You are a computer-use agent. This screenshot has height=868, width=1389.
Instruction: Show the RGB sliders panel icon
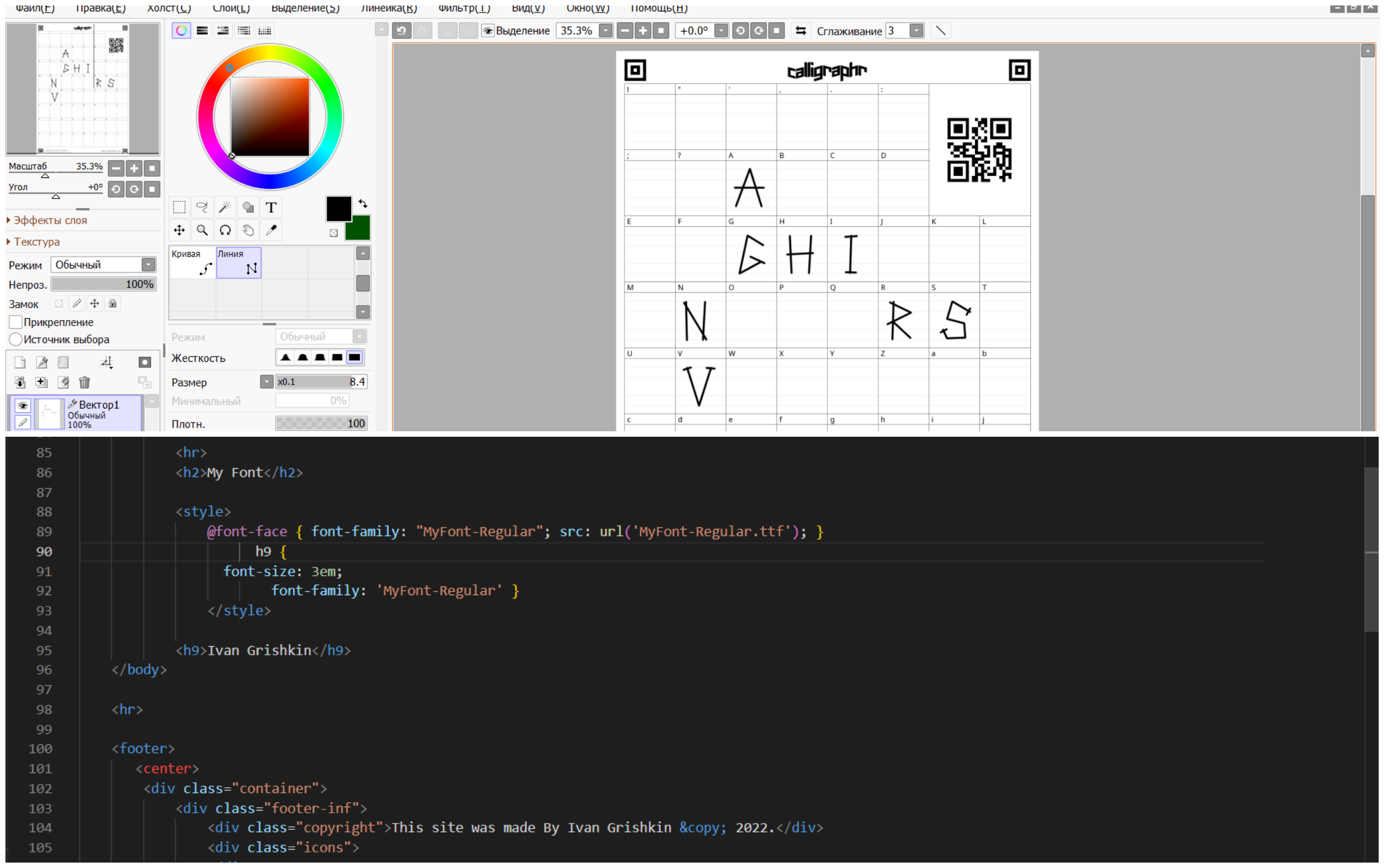pyautogui.click(x=202, y=30)
